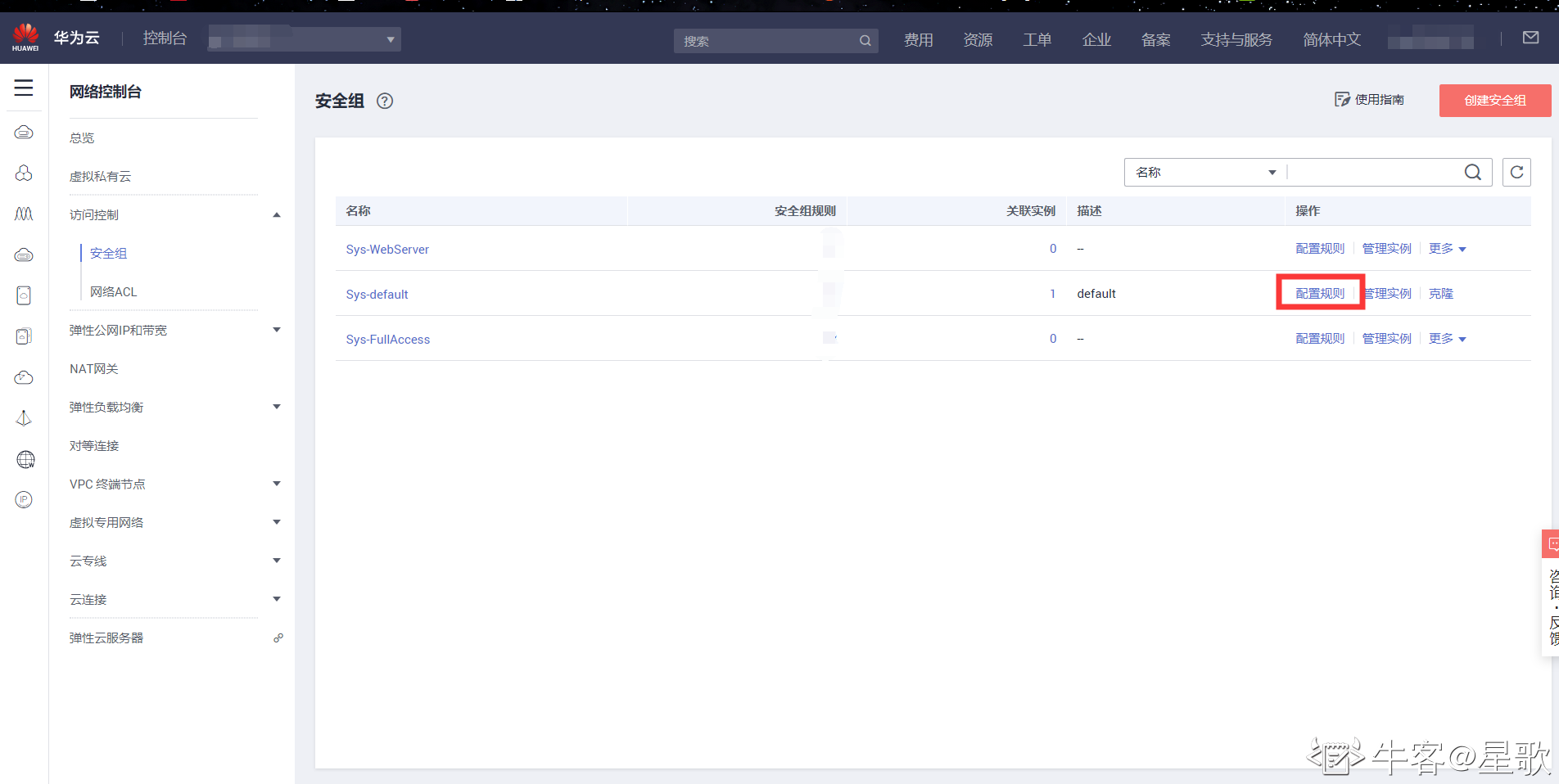Open the region selector dropdown in header
Image resolution: width=1559 pixels, height=784 pixels.
click(x=305, y=39)
